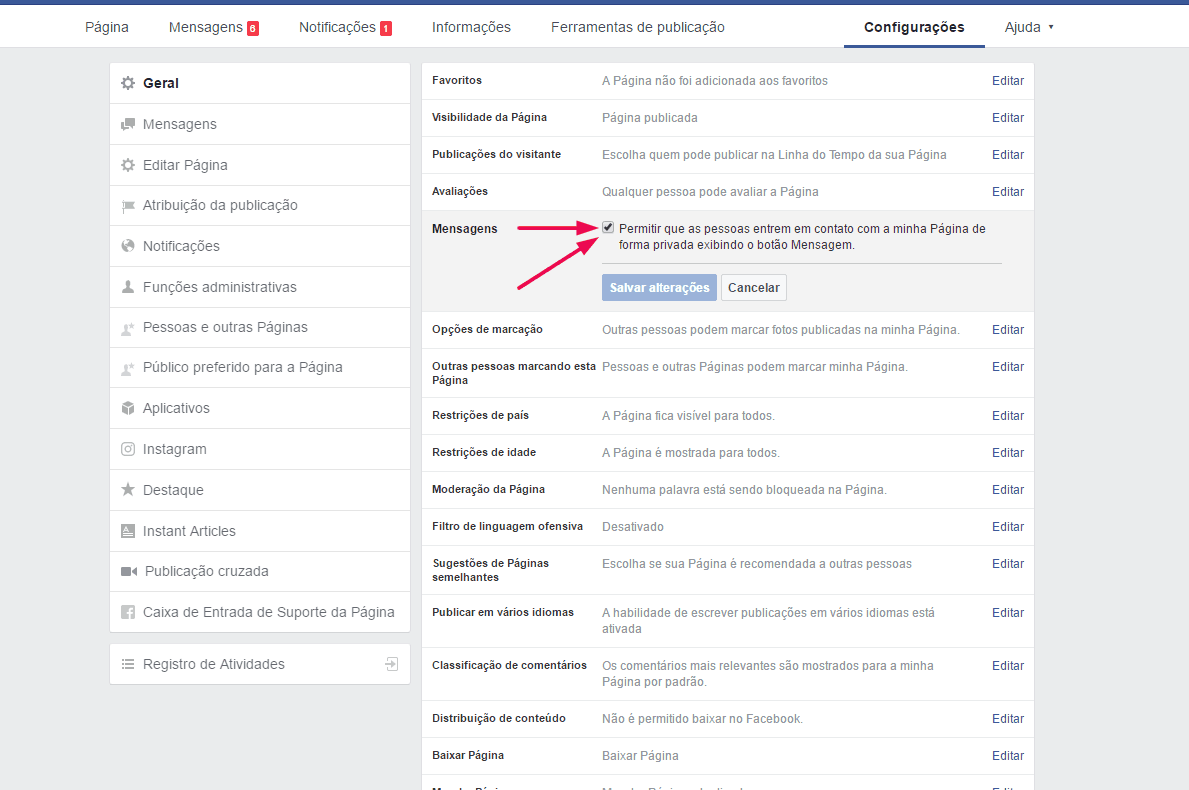Click the flag icon for Atribuição da publicação
Viewport: 1189px width, 790px height.
pos(128,206)
